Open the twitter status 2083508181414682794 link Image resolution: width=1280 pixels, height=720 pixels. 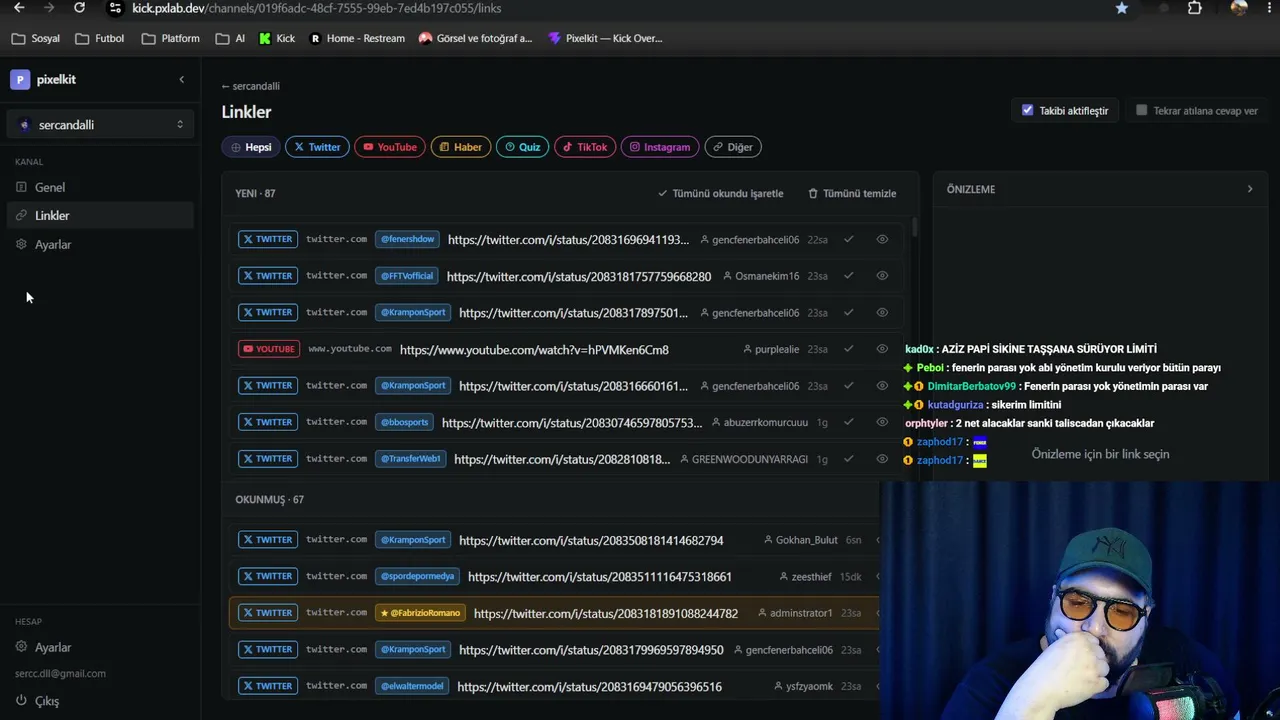tap(591, 541)
